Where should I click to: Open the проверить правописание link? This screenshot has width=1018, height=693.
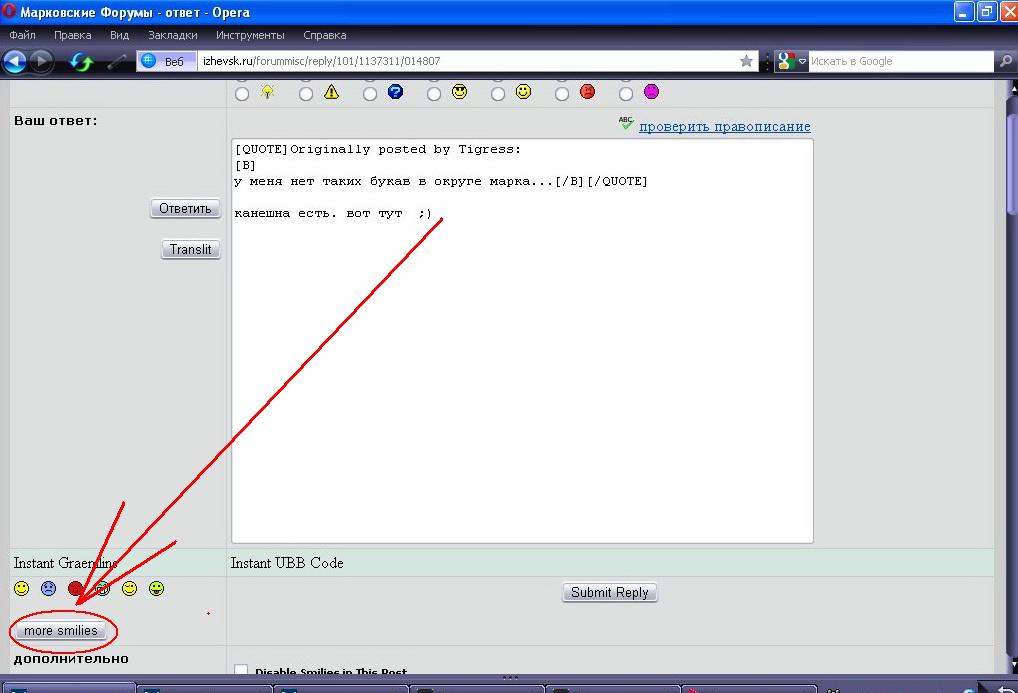[x=725, y=127]
